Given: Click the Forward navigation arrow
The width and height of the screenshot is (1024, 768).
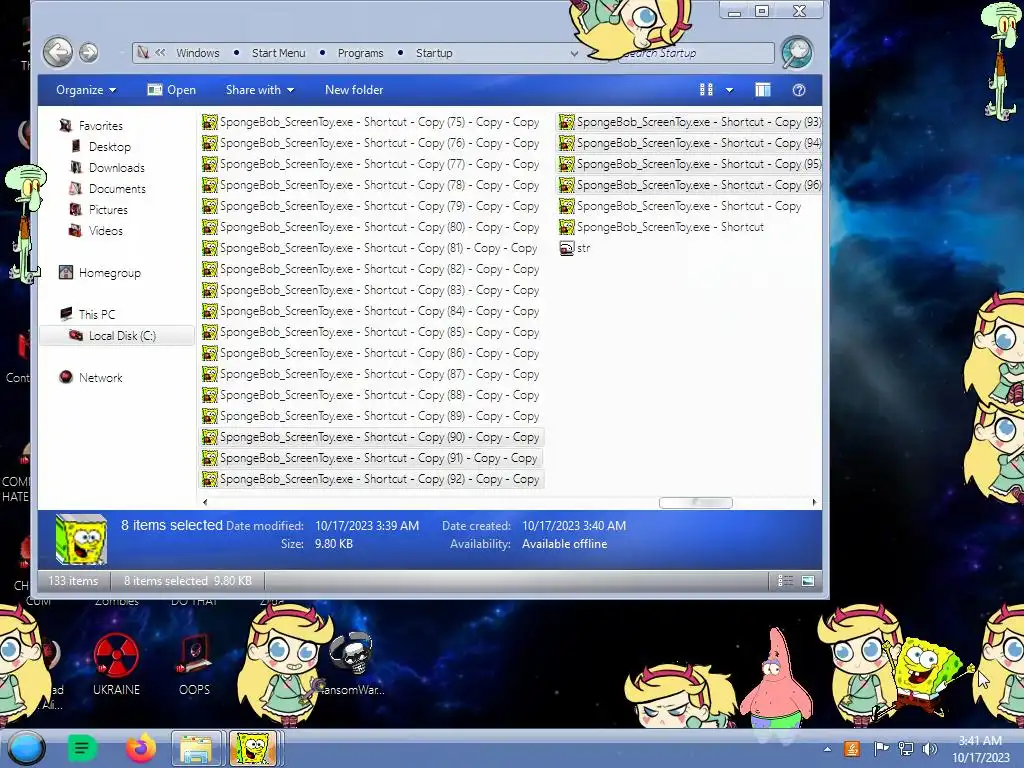Looking at the screenshot, I should 89,52.
